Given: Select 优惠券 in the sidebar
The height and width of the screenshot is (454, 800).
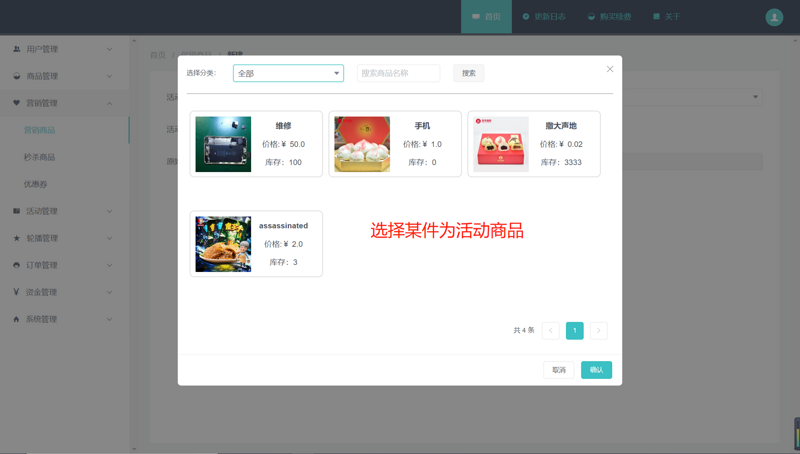Looking at the screenshot, I should coord(35,184).
